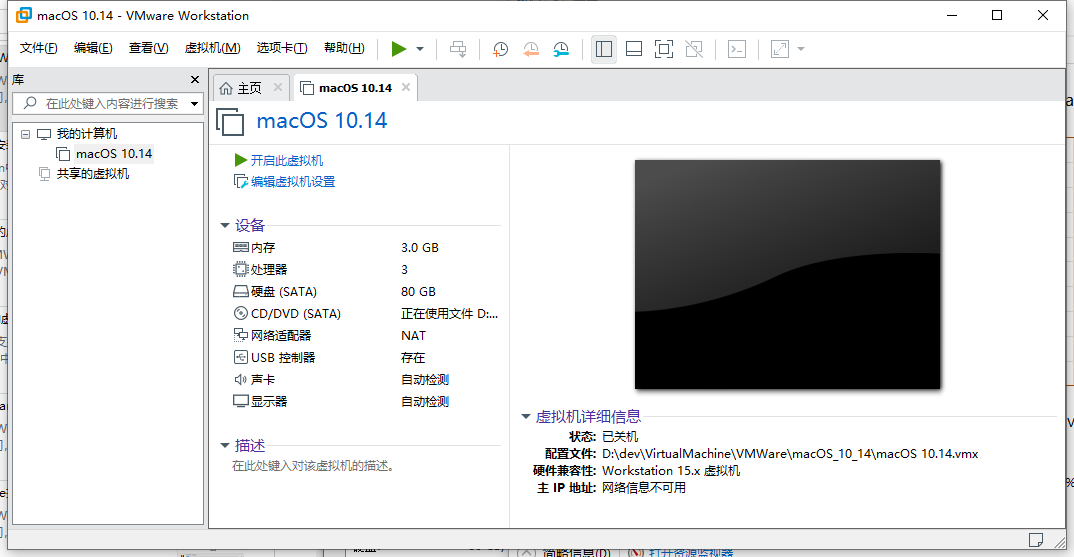
Task: Open the snapshot manager icon
Action: point(561,49)
